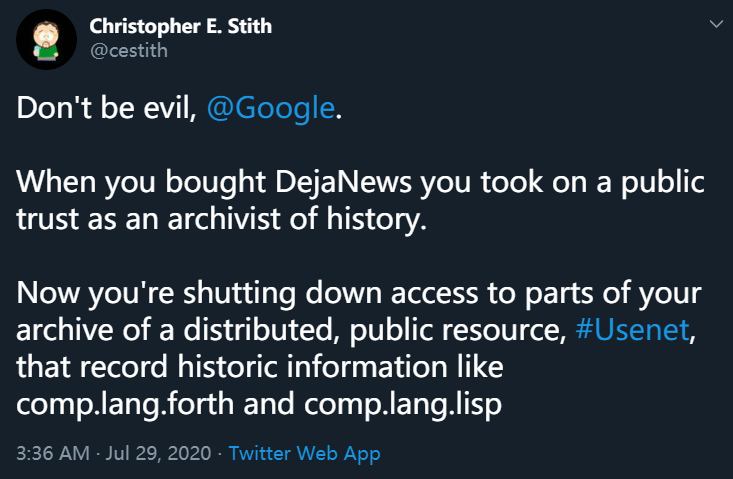733x479 pixels.
Task: Open the Twitter Web App source link
Action: click(304, 453)
